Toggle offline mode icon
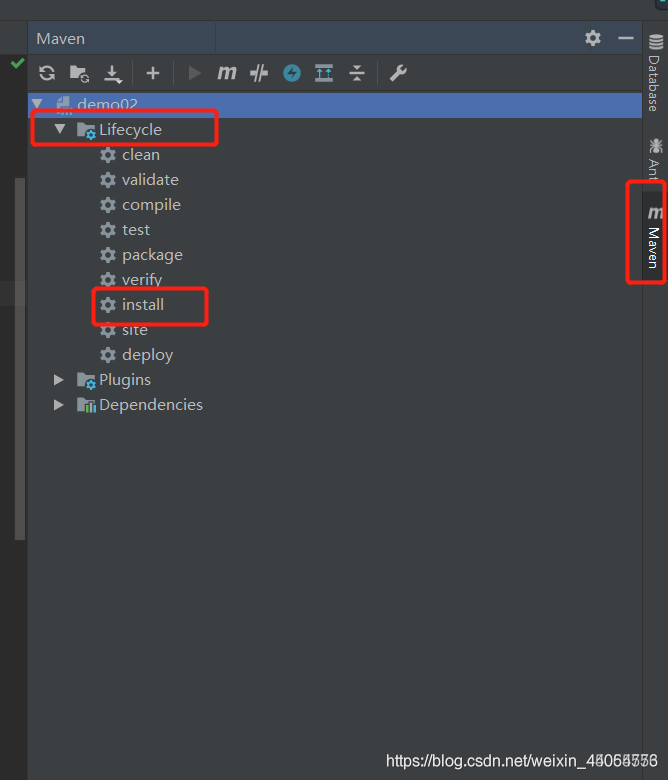The image size is (668, 780). tap(259, 73)
